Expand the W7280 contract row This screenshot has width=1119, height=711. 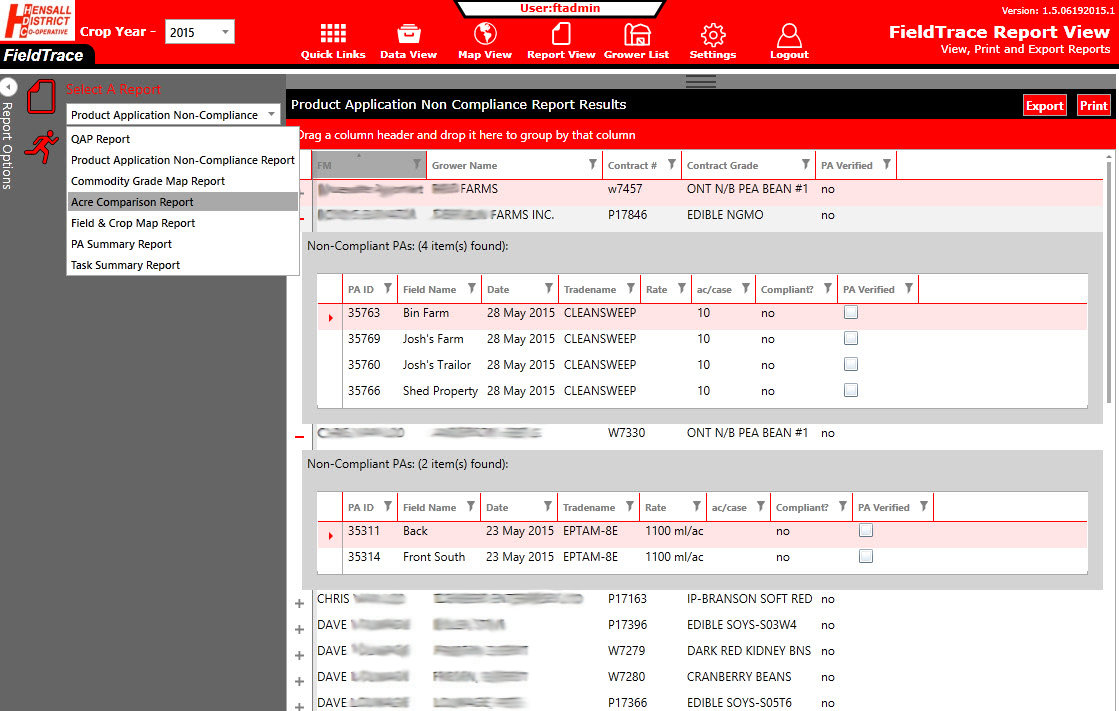(299, 682)
